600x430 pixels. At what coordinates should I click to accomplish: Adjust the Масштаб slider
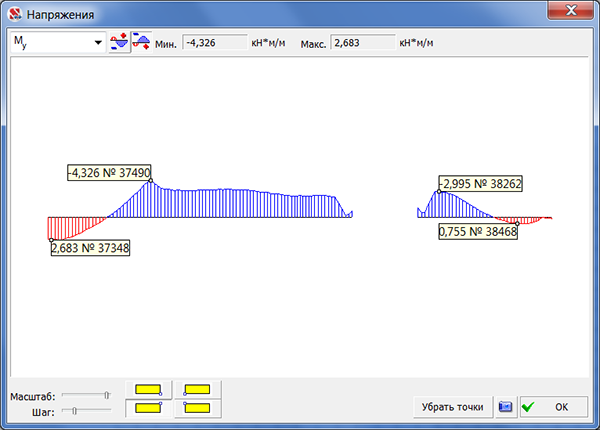pyautogui.click(x=106, y=395)
